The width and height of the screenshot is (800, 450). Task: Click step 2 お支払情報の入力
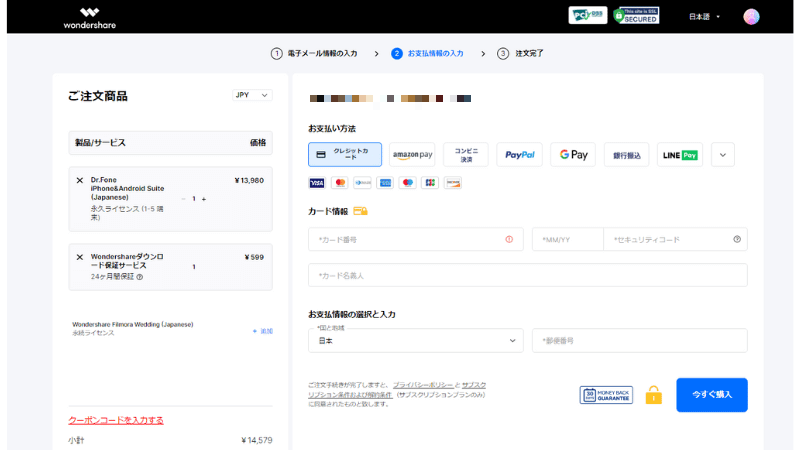428,53
